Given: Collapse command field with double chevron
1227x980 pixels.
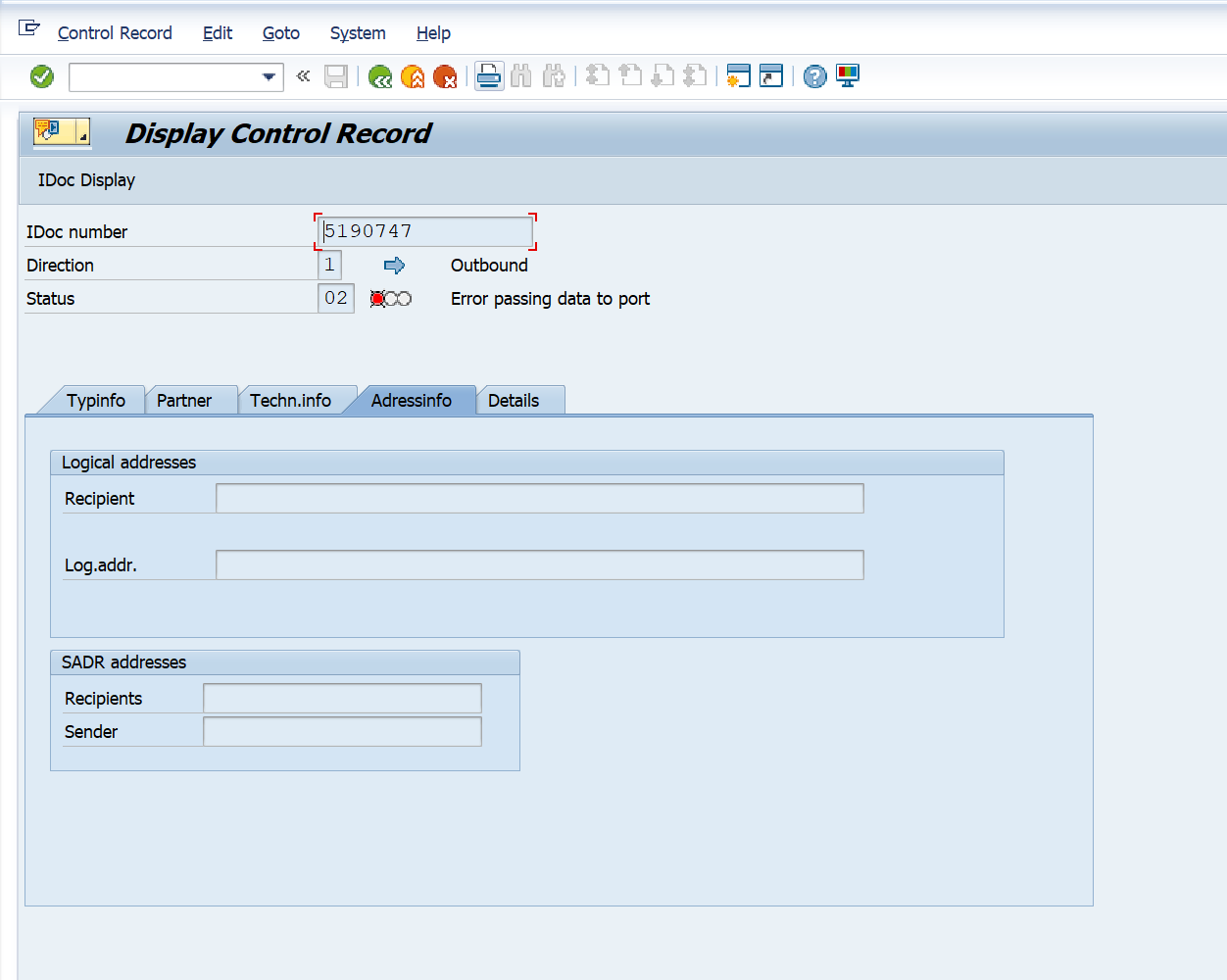Looking at the screenshot, I should tap(304, 75).
